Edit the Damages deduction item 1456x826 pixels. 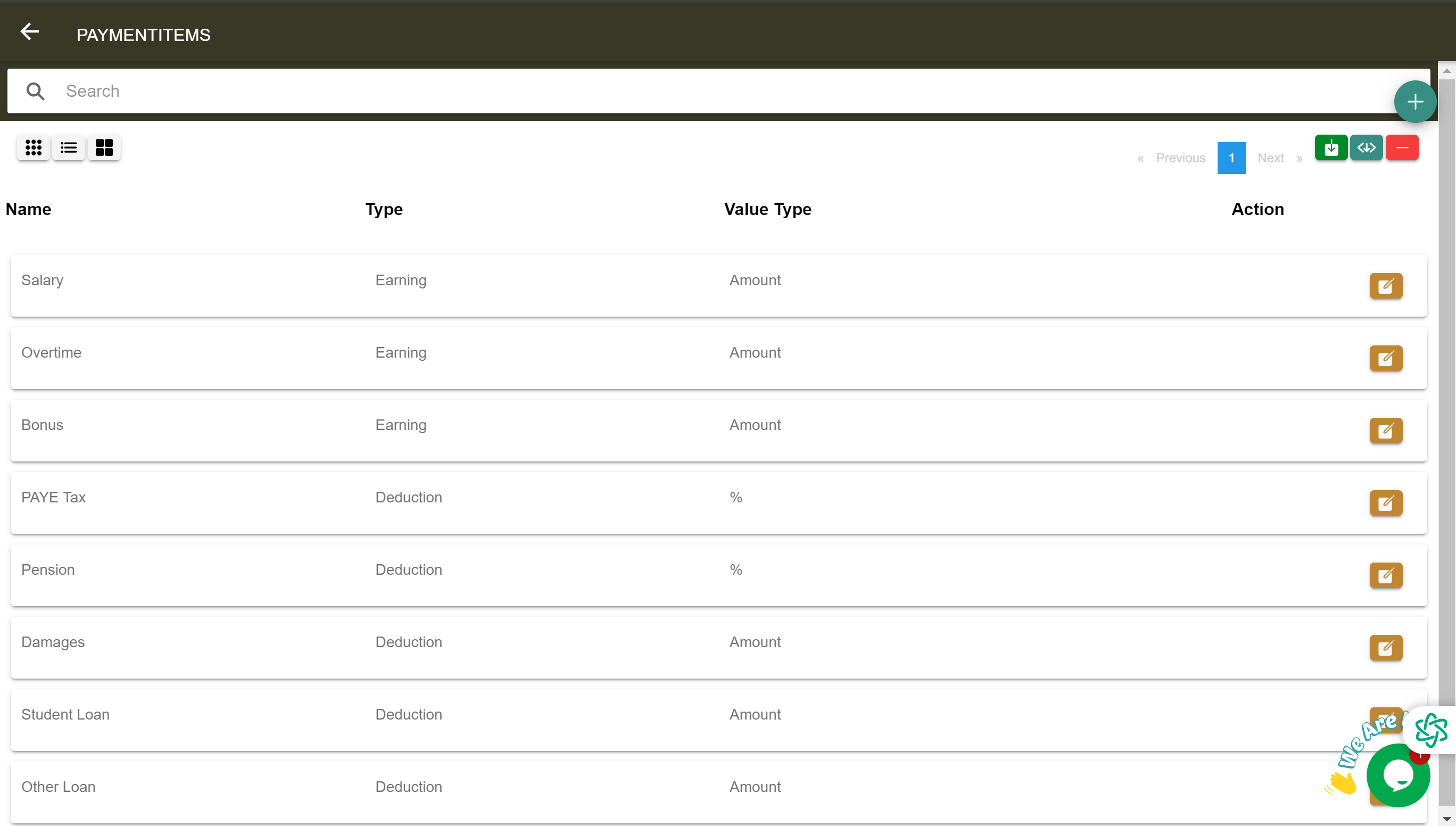click(1385, 648)
